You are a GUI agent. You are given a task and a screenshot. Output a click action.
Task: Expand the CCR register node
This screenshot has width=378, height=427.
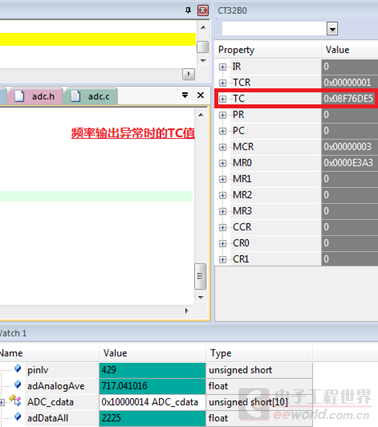click(x=223, y=227)
